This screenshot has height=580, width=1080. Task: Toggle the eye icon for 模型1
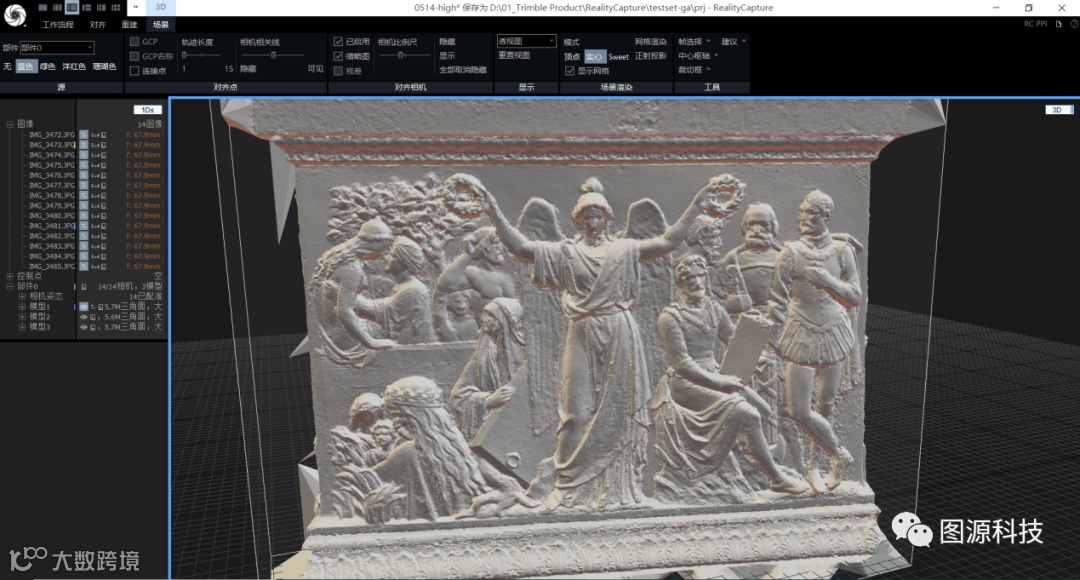tap(83, 307)
